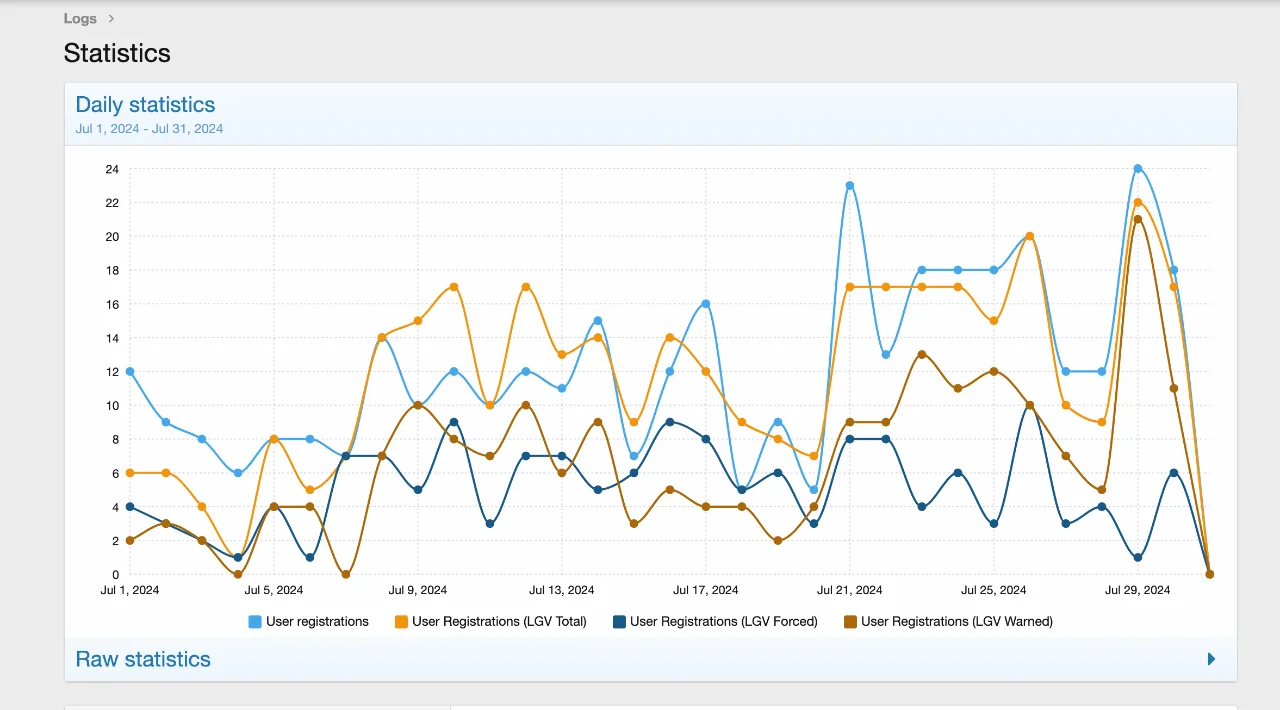Click the Statistics page title

point(117,53)
